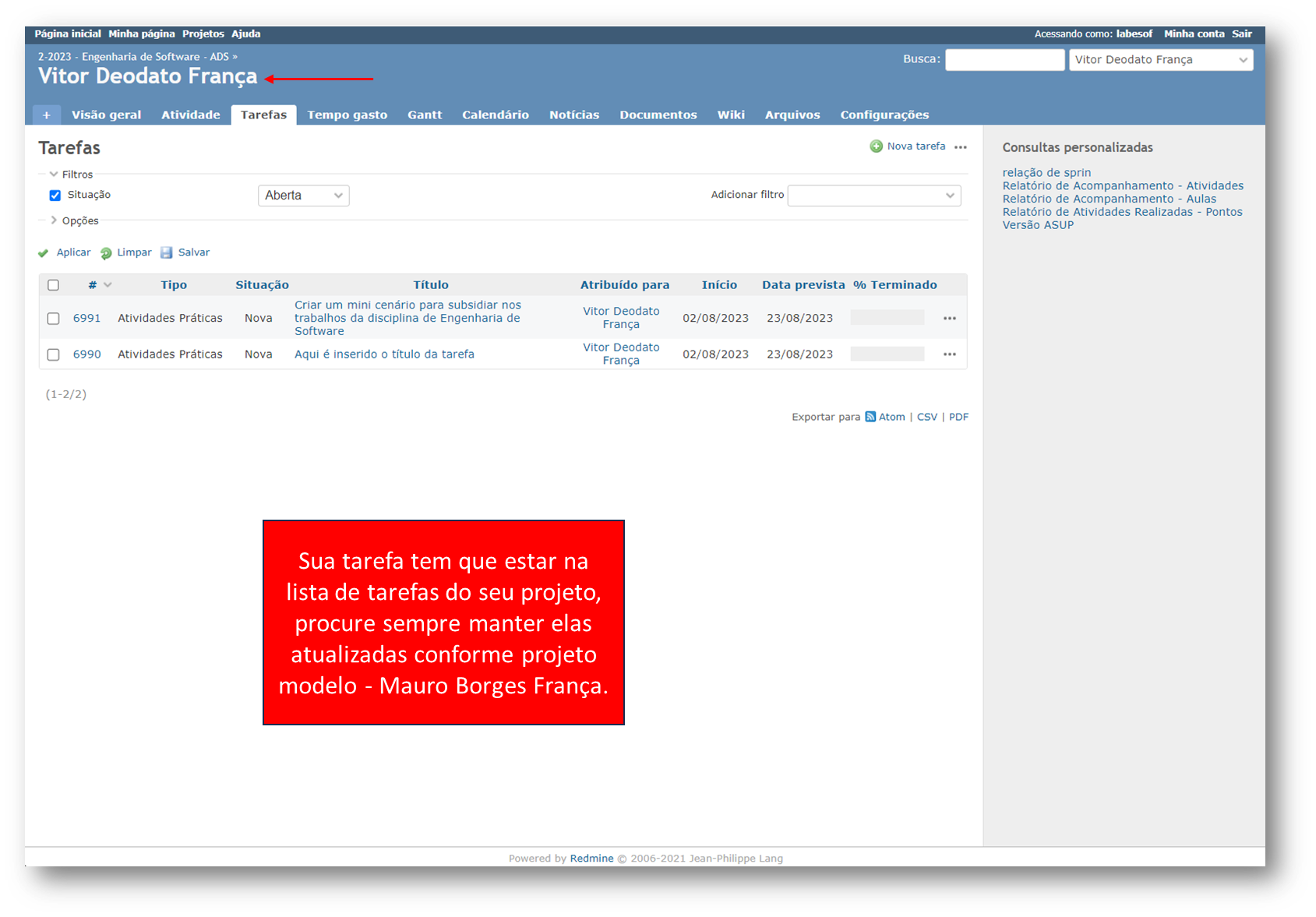The image size is (1316, 917).
Task: Open the Aberta status dropdown
Action: [x=303, y=196]
